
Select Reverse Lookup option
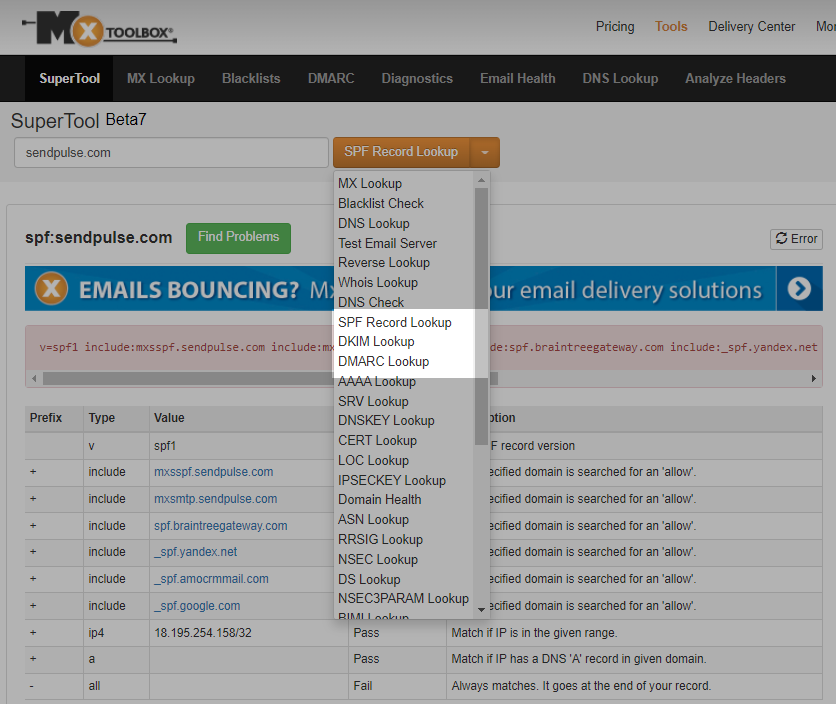(x=384, y=262)
